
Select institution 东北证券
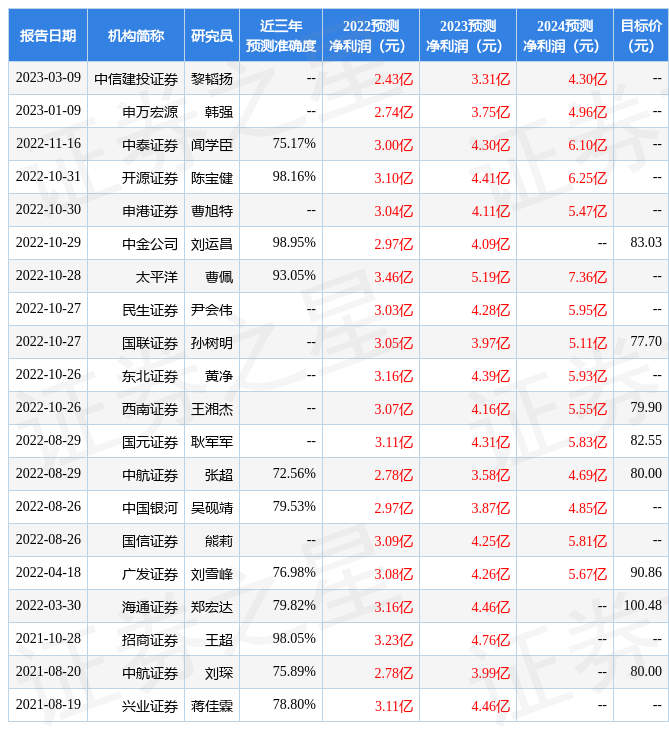point(150,376)
